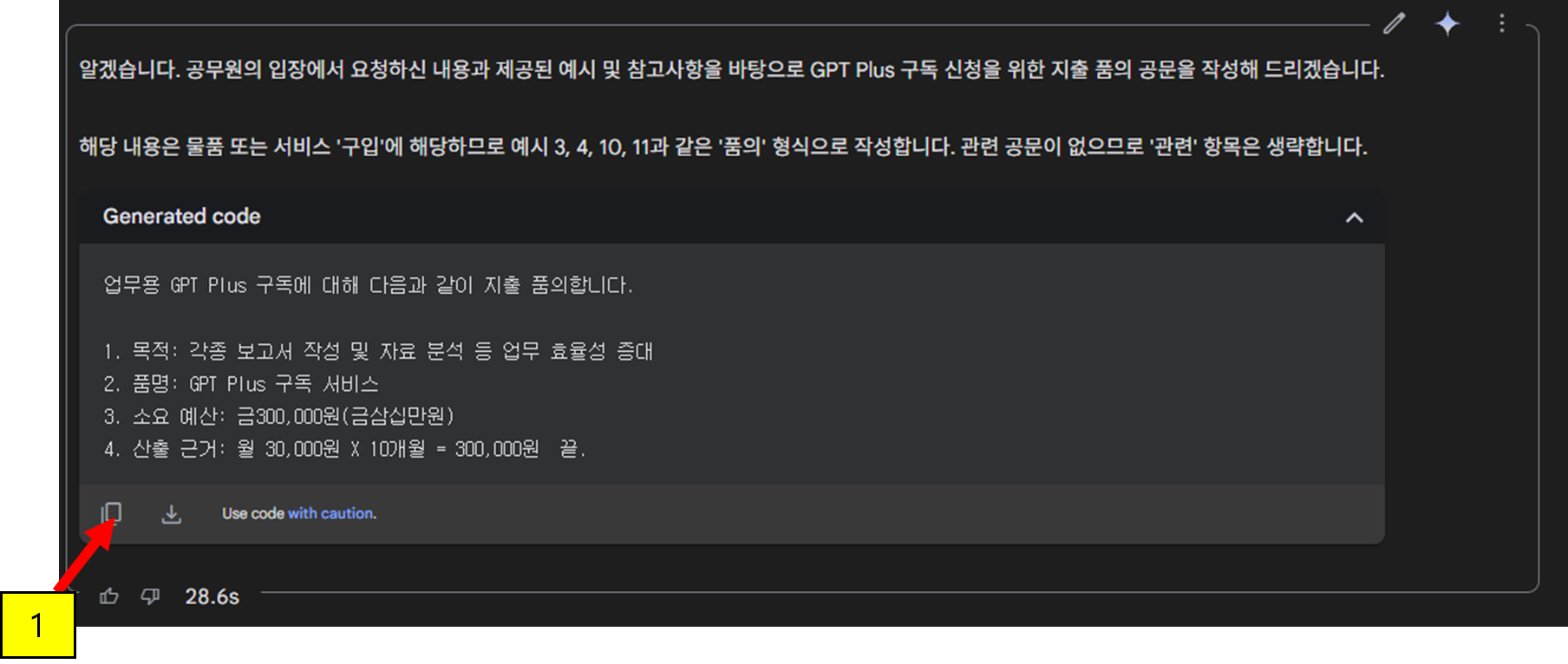Click the pencil edit icon
Viewport: 1568px width, 664px height.
click(x=1394, y=23)
